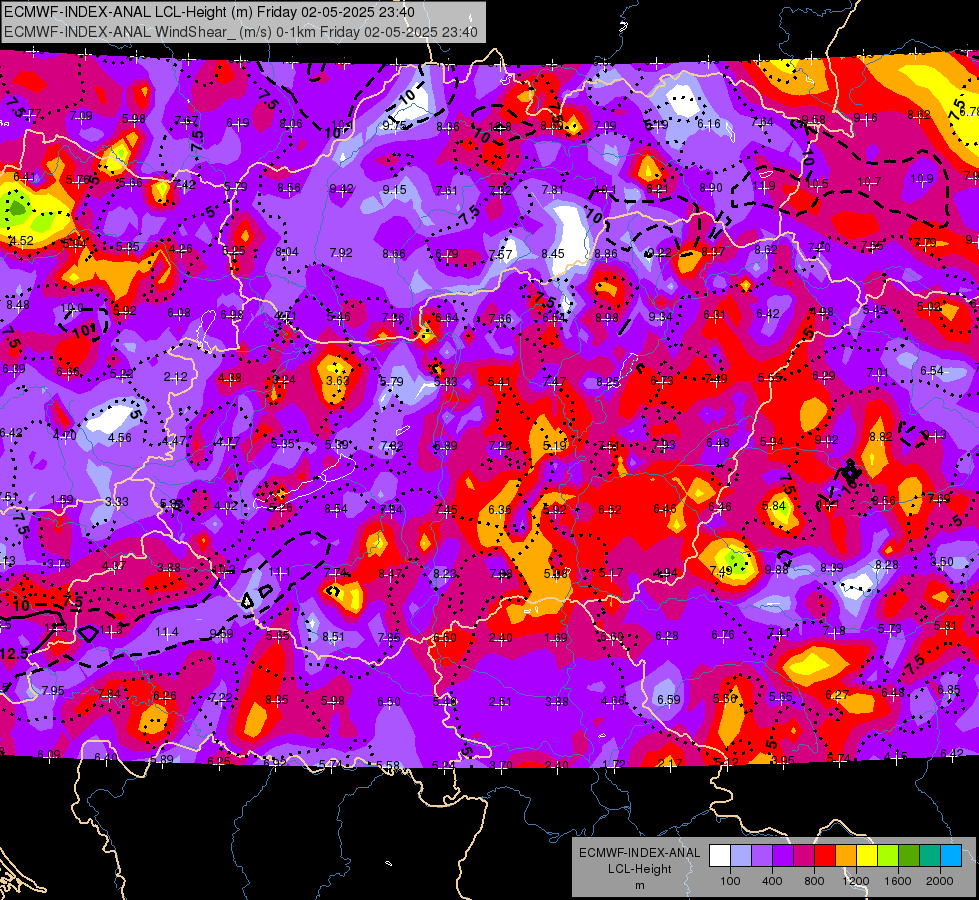Screen dimensions: 979x900
Task: Select the white legend color swatch
Action: coord(719,856)
